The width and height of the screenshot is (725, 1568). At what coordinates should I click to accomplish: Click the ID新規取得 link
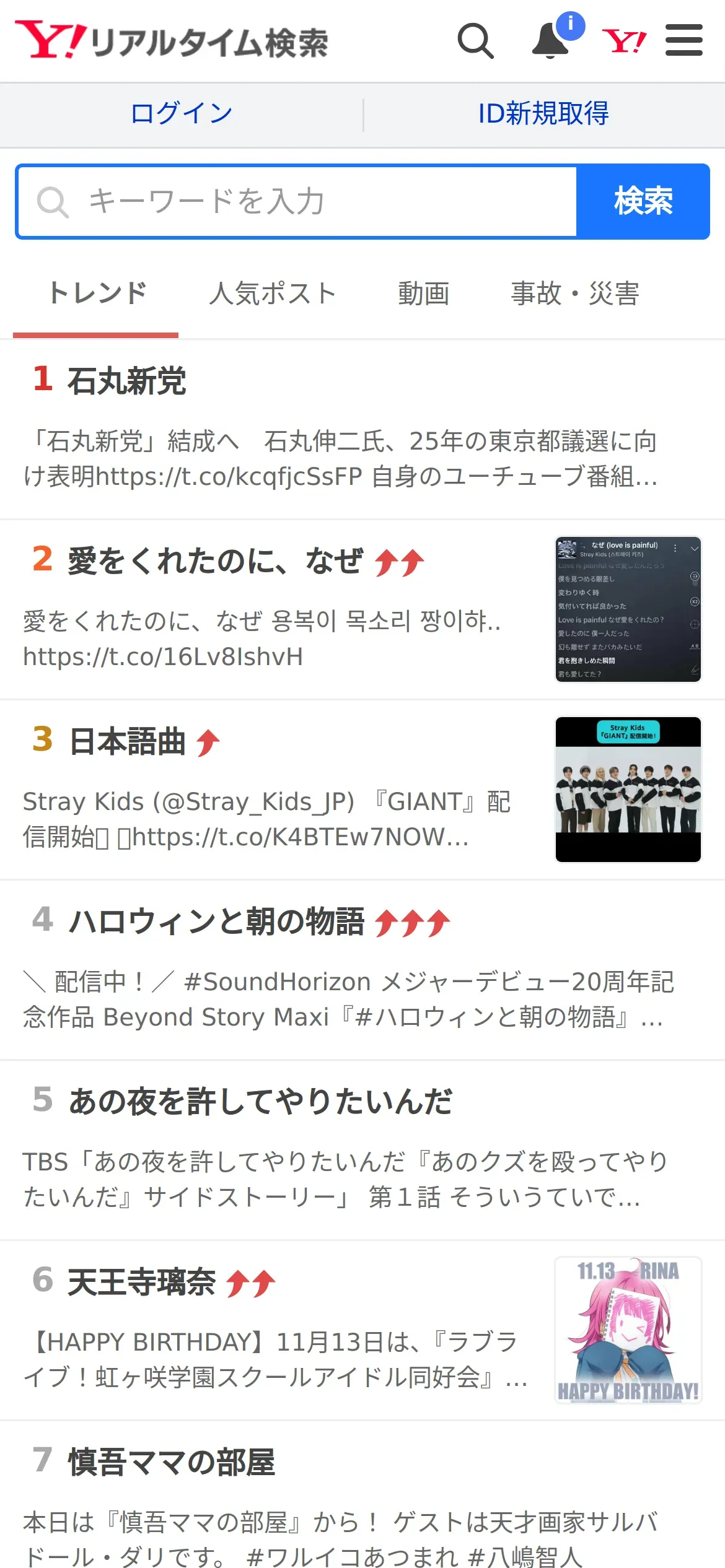(543, 114)
